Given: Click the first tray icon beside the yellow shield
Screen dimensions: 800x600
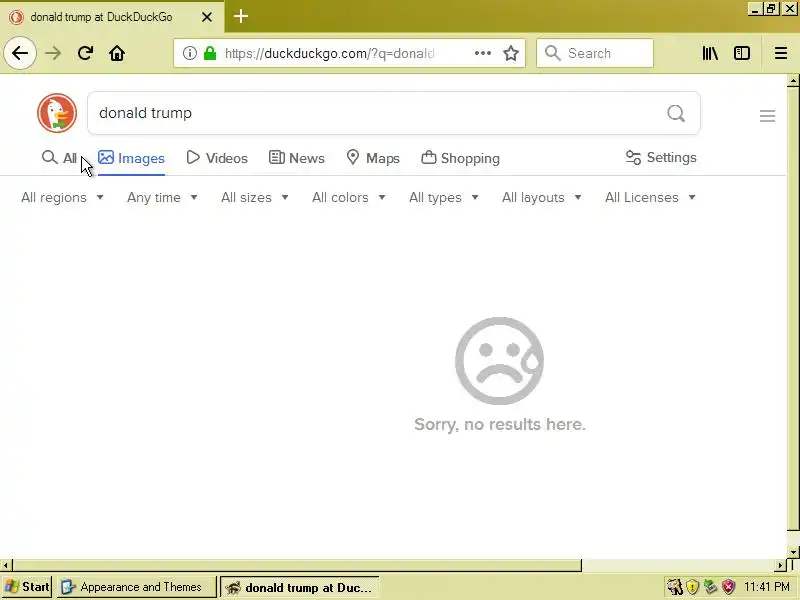Looking at the screenshot, I should (674, 587).
